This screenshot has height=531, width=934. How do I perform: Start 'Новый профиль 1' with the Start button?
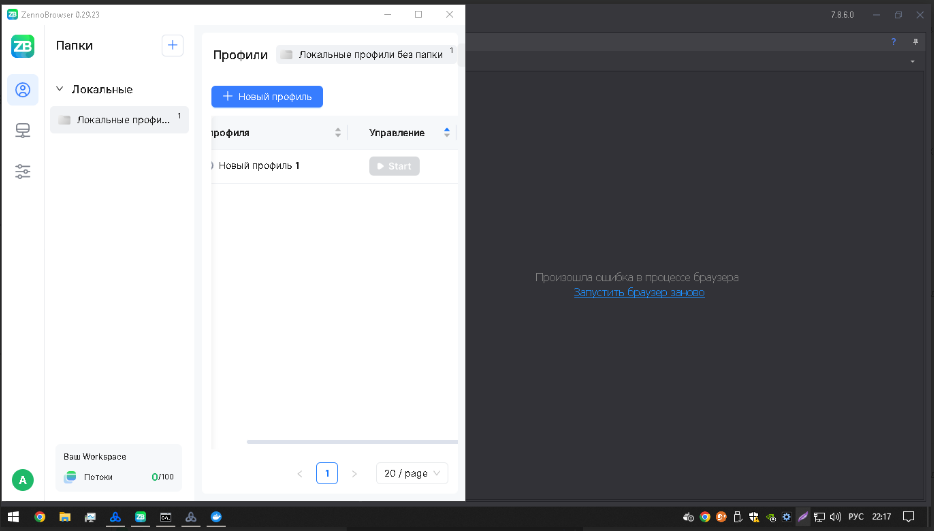(394, 166)
